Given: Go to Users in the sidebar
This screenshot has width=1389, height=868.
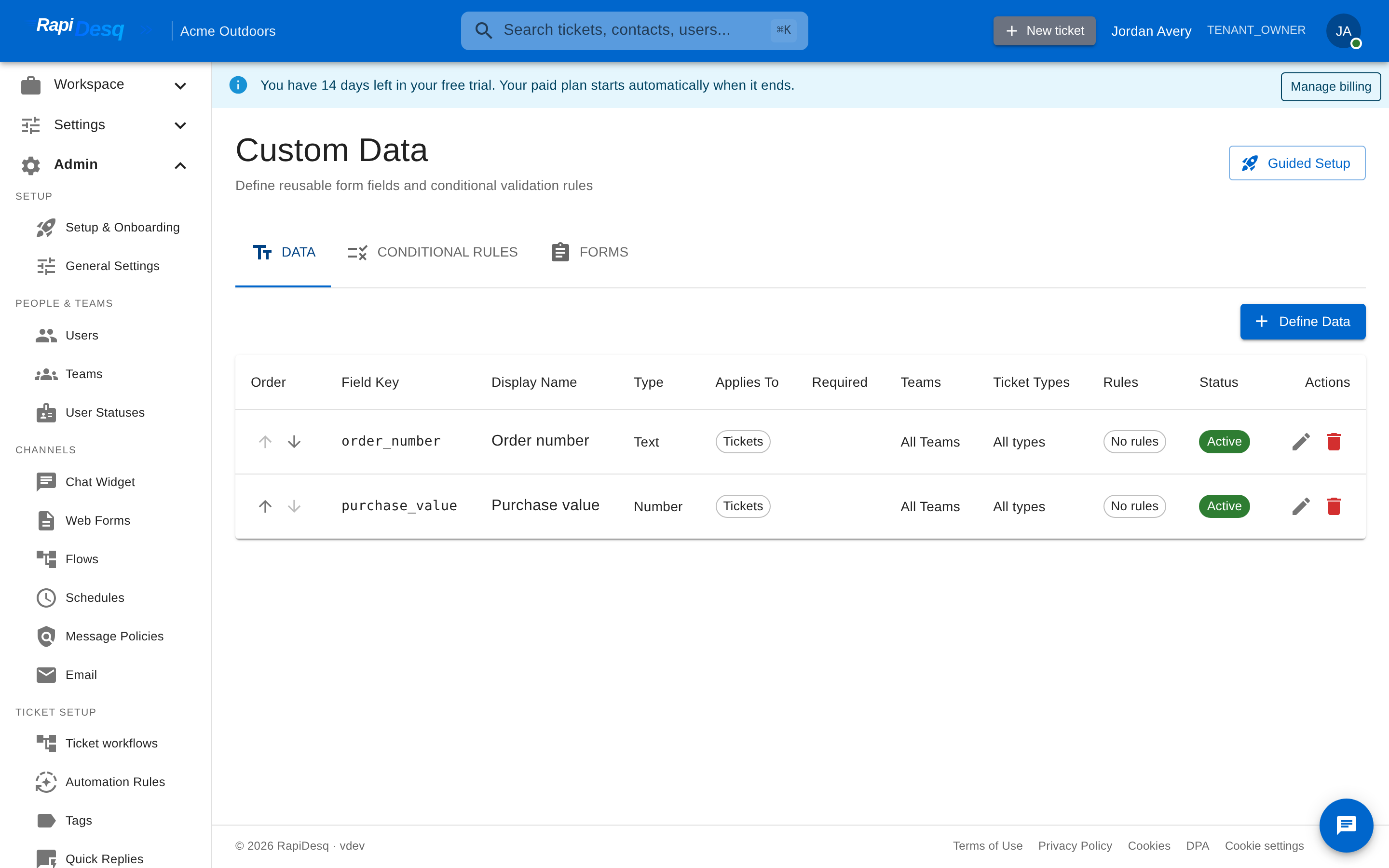Looking at the screenshot, I should (x=106, y=335).
